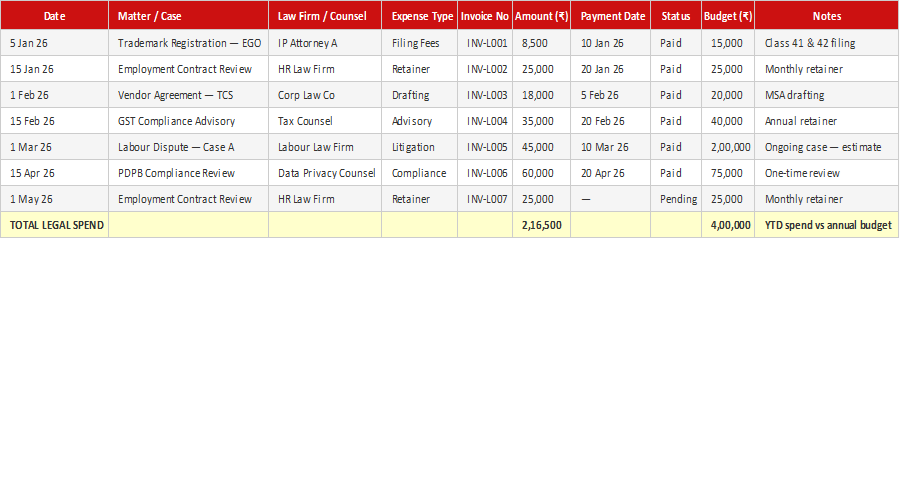Screen dimensions: 900x500
Task: Select invoice INV-L001
Action: (x=485, y=43)
